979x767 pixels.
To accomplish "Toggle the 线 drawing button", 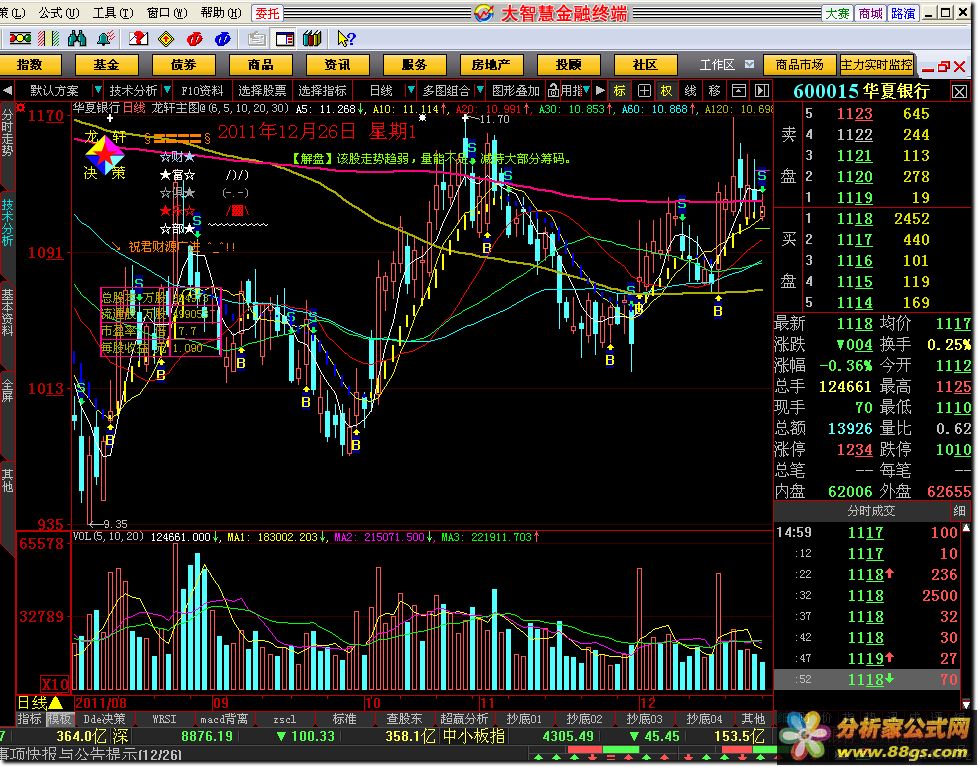I will pos(690,91).
